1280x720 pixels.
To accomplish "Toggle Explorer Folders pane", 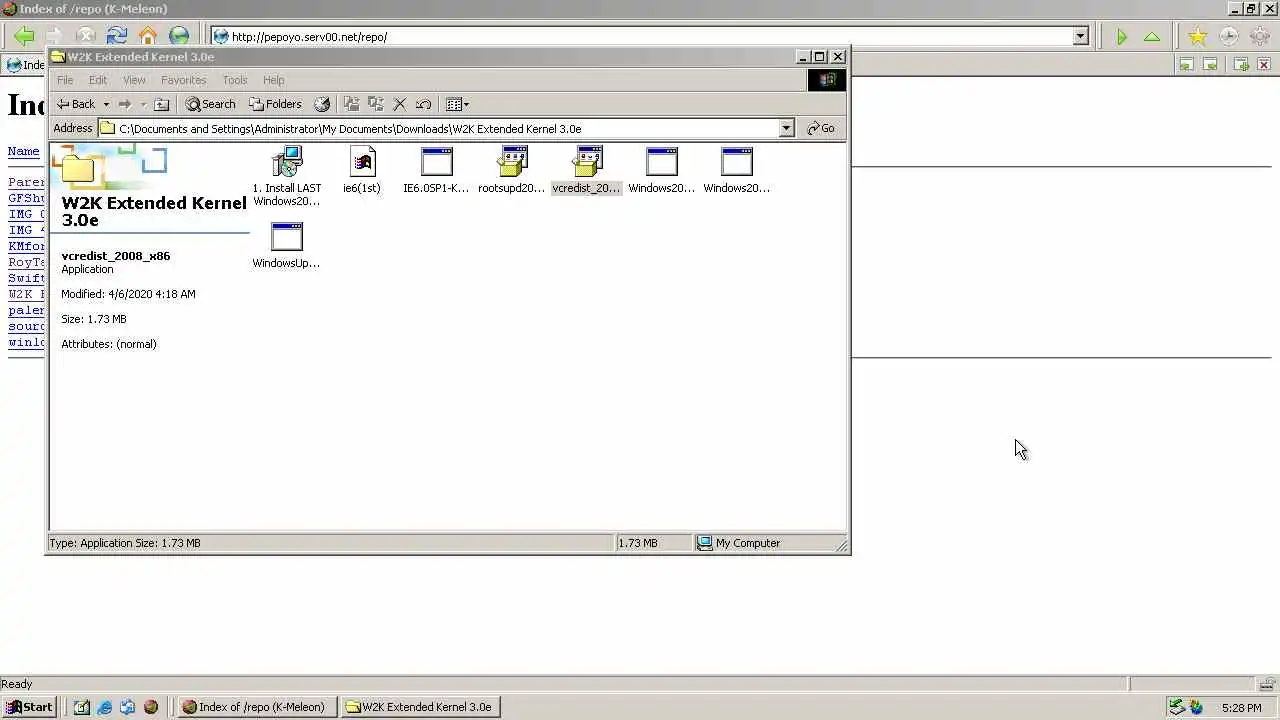I will point(275,104).
